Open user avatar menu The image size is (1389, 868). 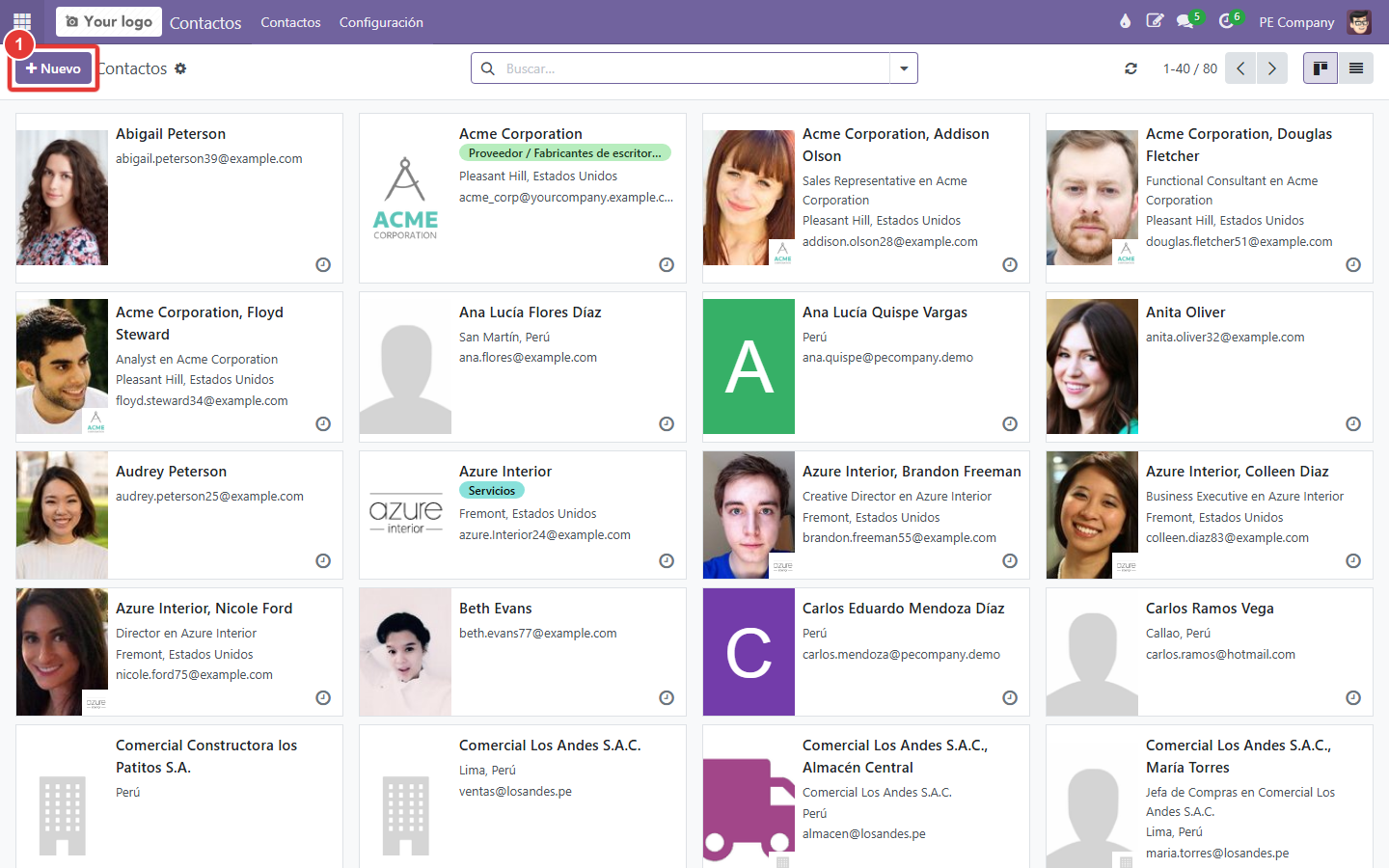click(x=1359, y=22)
